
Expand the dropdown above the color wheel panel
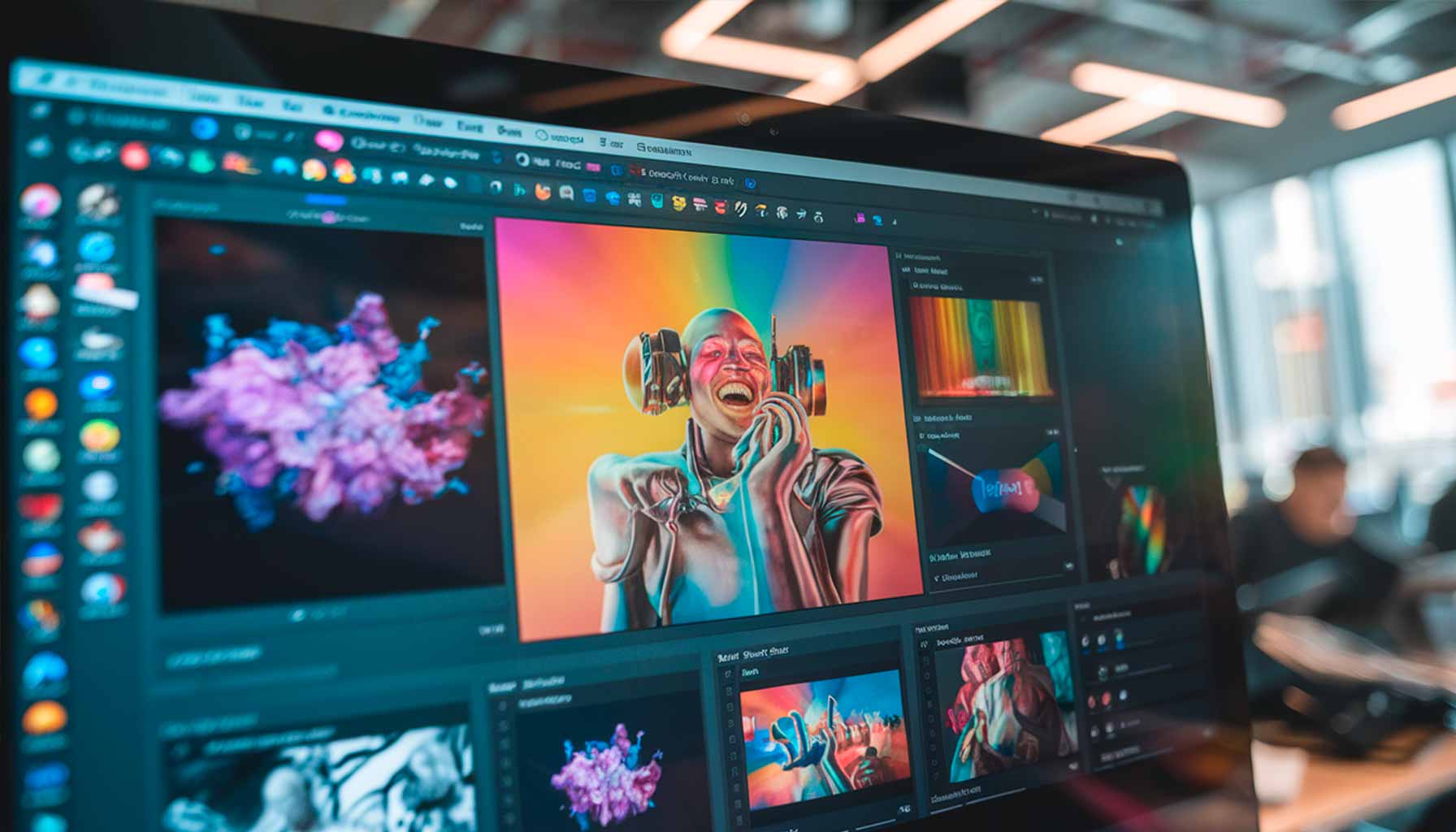pos(1051,432)
